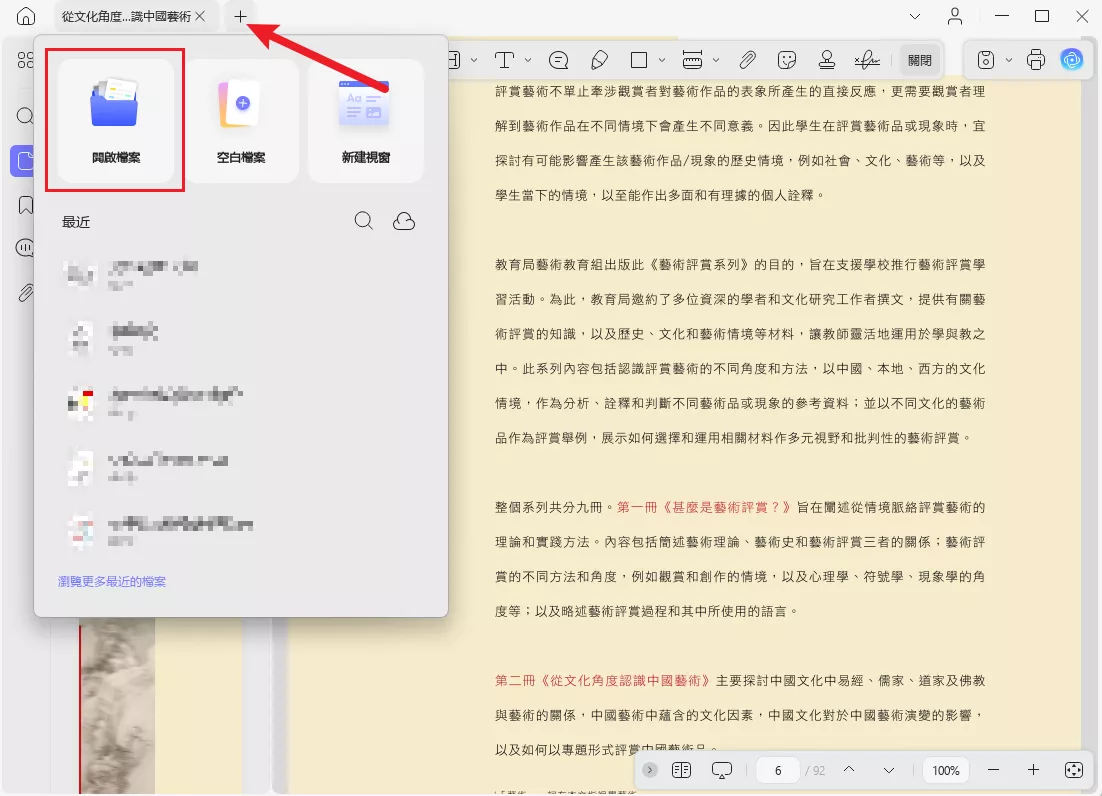Click the fit page icon at bottom right
Image resolution: width=1102 pixels, height=796 pixels.
coord(1074,770)
